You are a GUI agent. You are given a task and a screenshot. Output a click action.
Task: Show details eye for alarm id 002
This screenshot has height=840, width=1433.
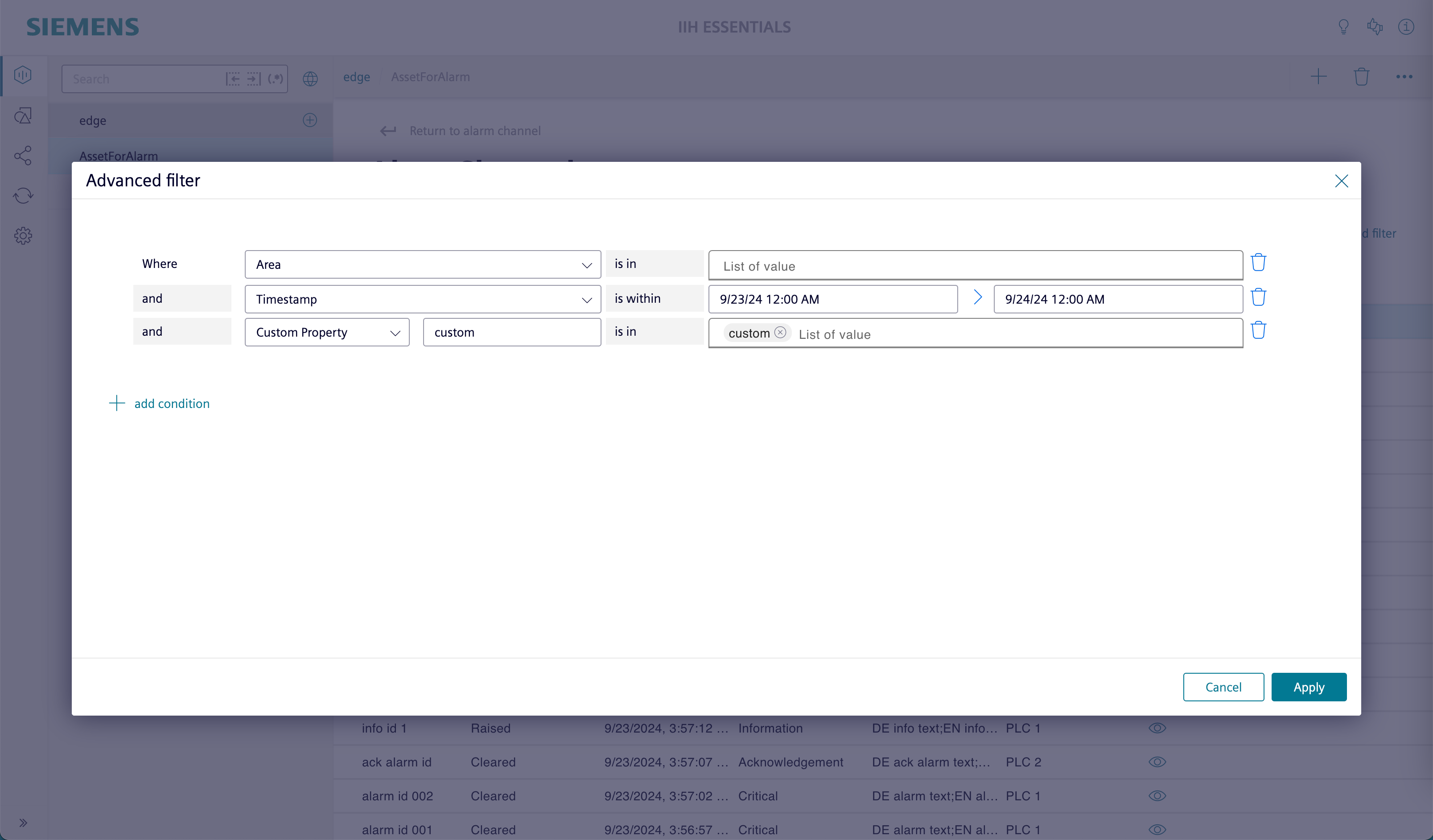tap(1157, 796)
